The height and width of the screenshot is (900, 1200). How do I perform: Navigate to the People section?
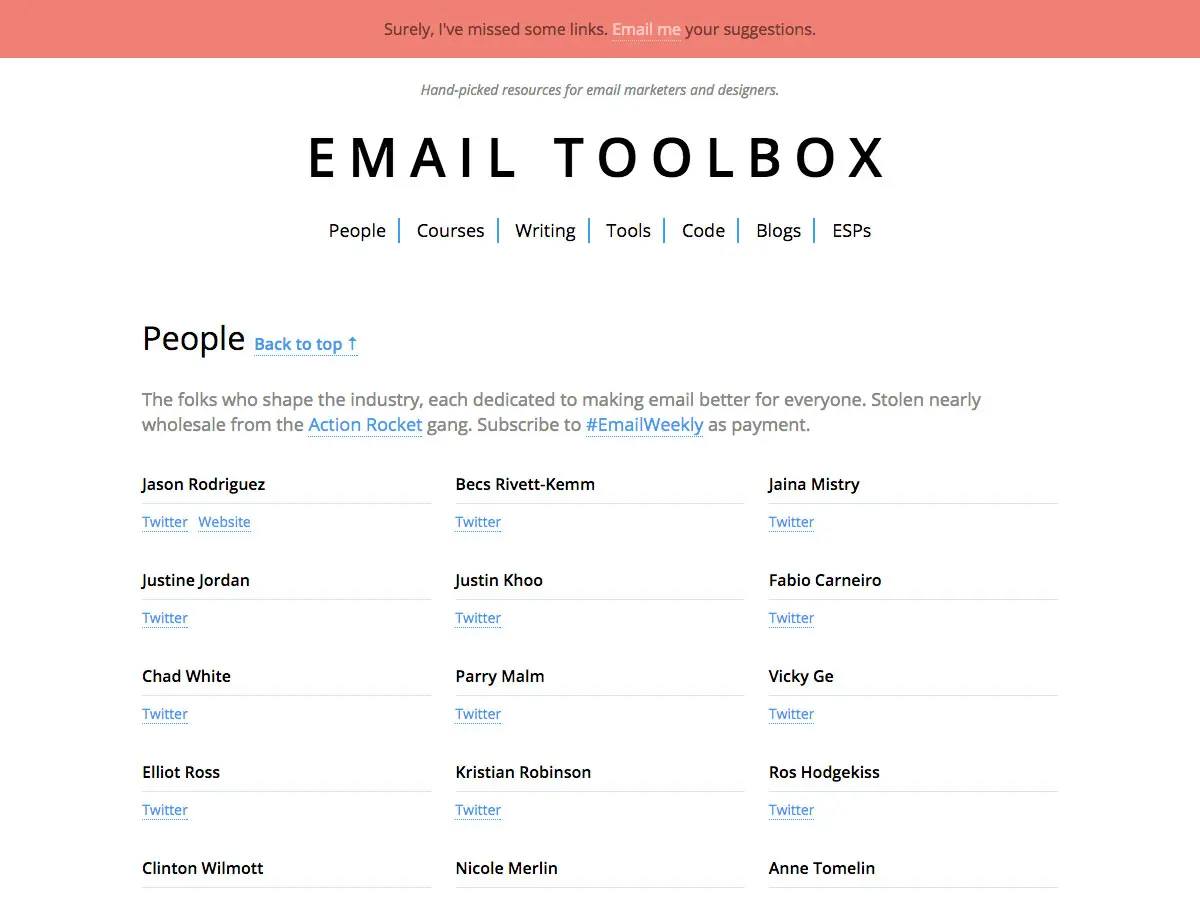pos(357,230)
